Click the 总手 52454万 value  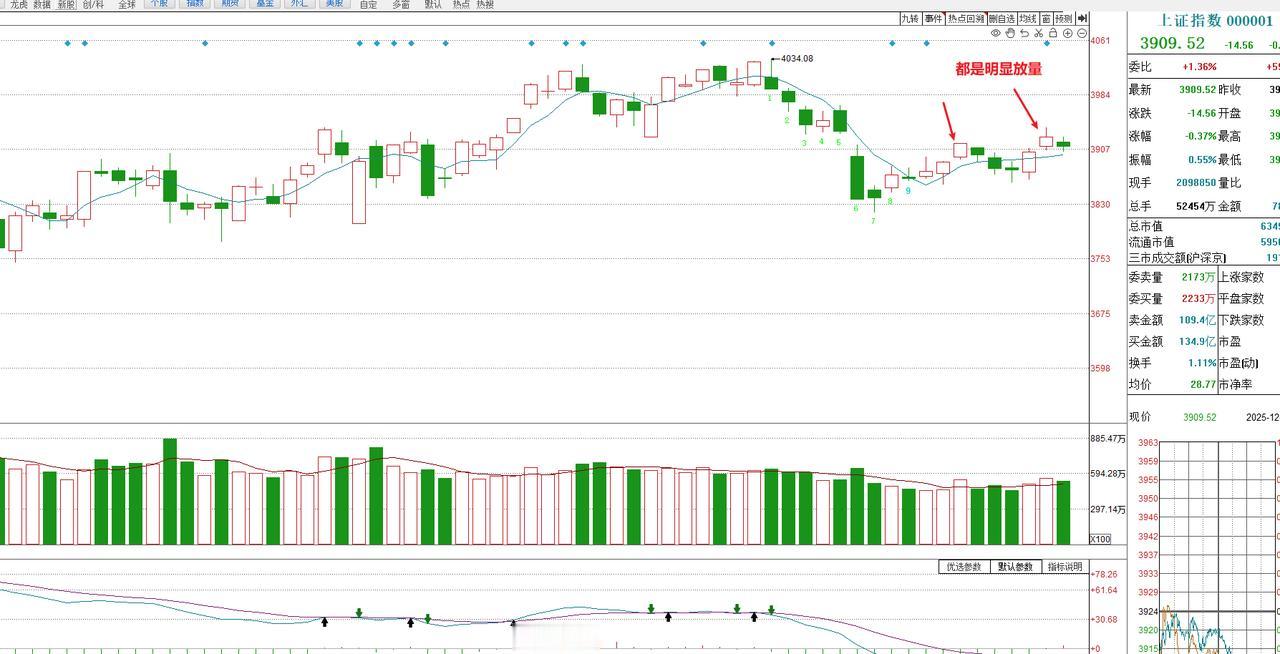click(1195, 206)
